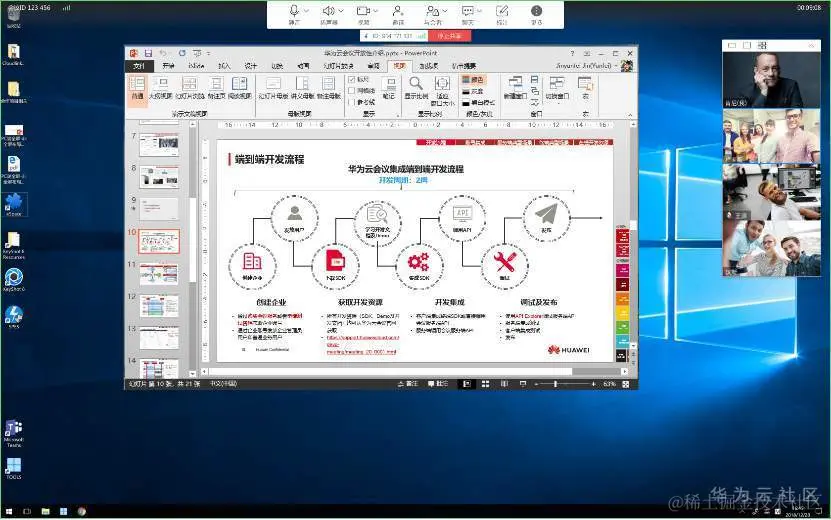Open the chat (聊天) icon in meeting toolbar

point(467,11)
